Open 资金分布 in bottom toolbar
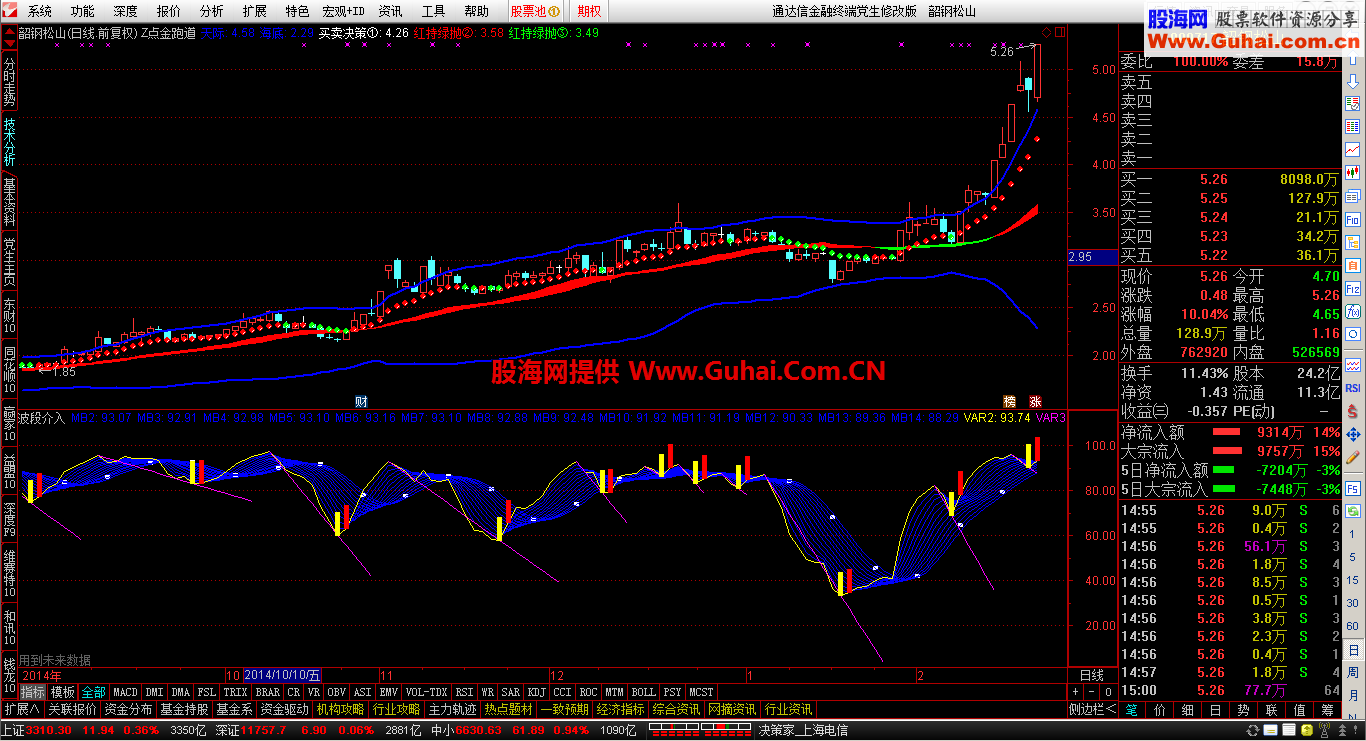 pos(128,709)
